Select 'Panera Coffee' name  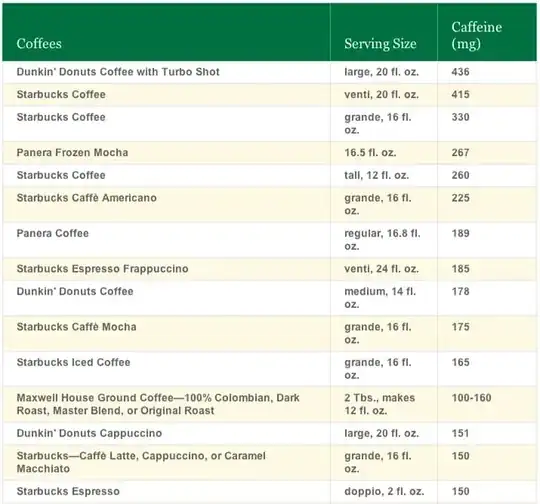pos(52,234)
